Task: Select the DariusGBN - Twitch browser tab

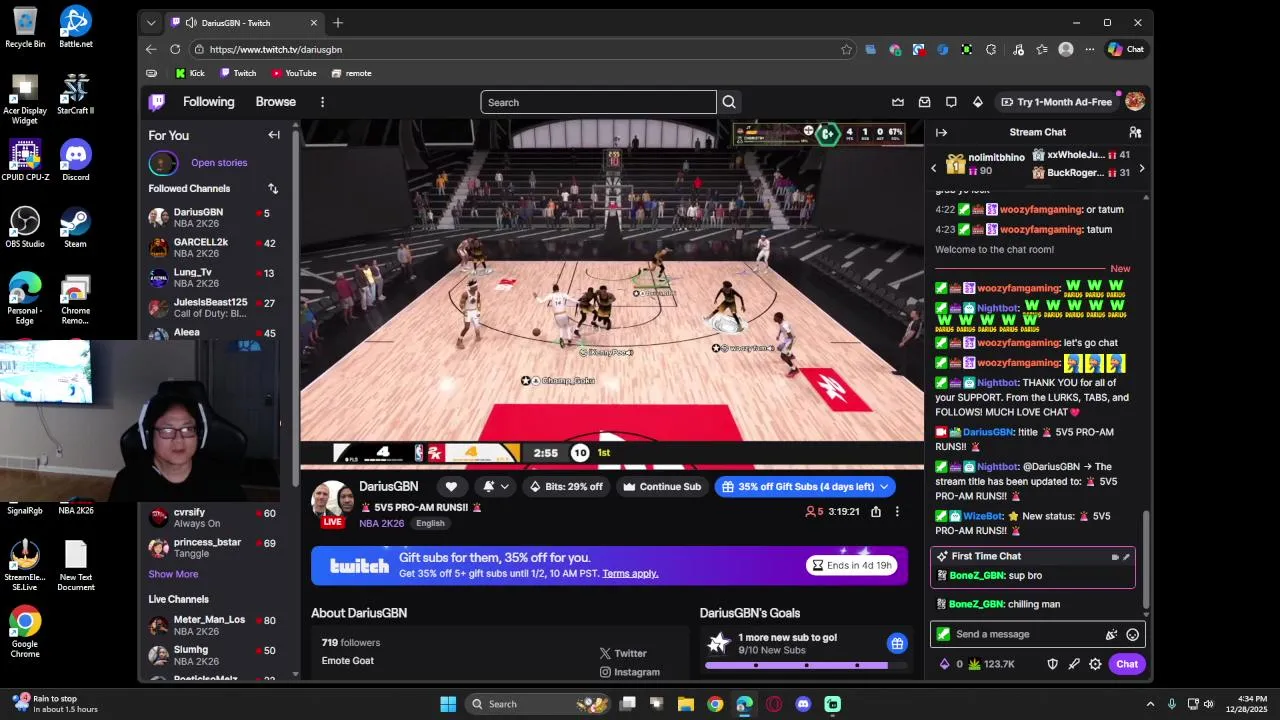Action: pos(245,23)
